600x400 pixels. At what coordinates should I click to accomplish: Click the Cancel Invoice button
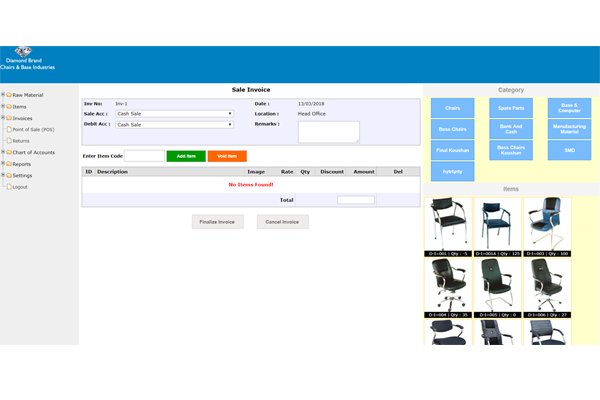[x=283, y=221]
